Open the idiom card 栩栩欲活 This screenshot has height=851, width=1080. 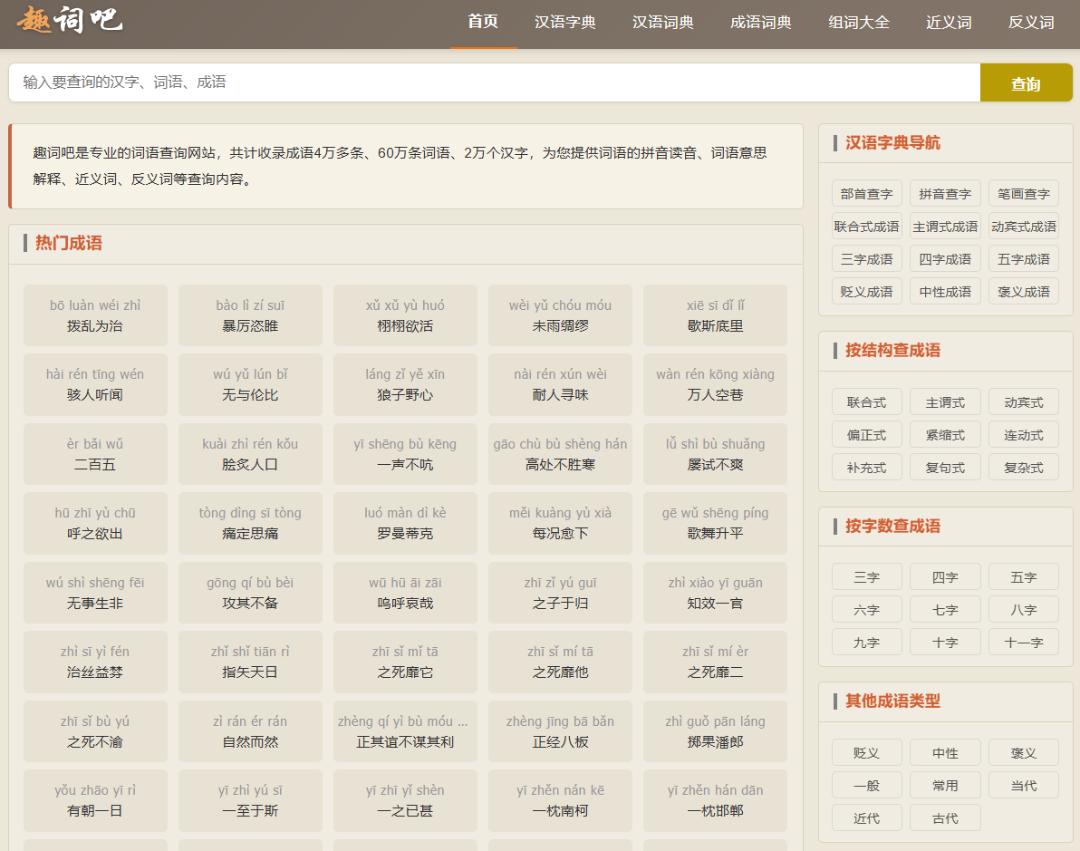[x=405, y=315]
